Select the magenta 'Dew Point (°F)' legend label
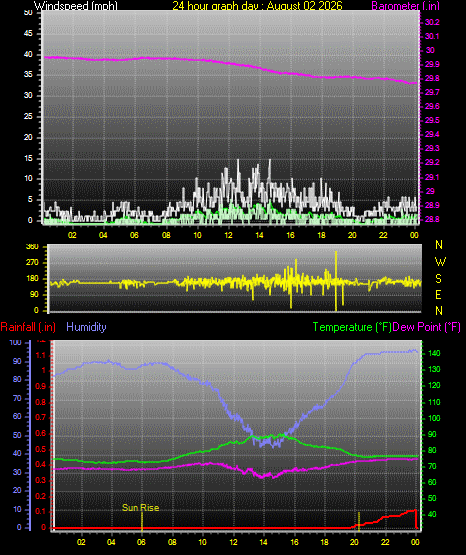Screen dimensions: 466x555 pyautogui.click(x=427, y=327)
